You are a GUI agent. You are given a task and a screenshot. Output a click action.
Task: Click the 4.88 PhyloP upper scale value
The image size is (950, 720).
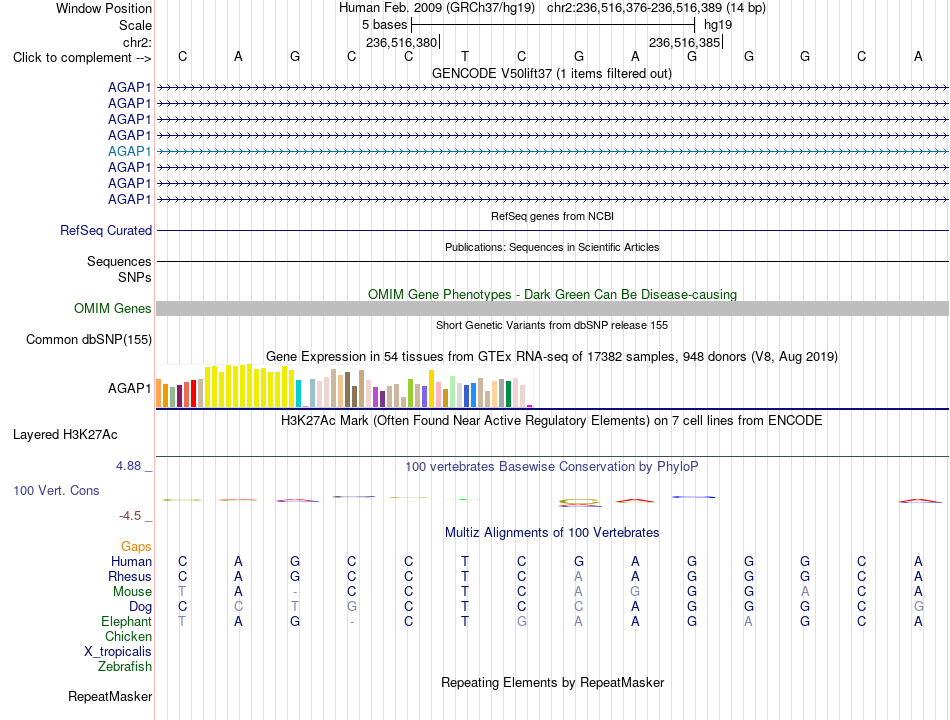click(128, 466)
